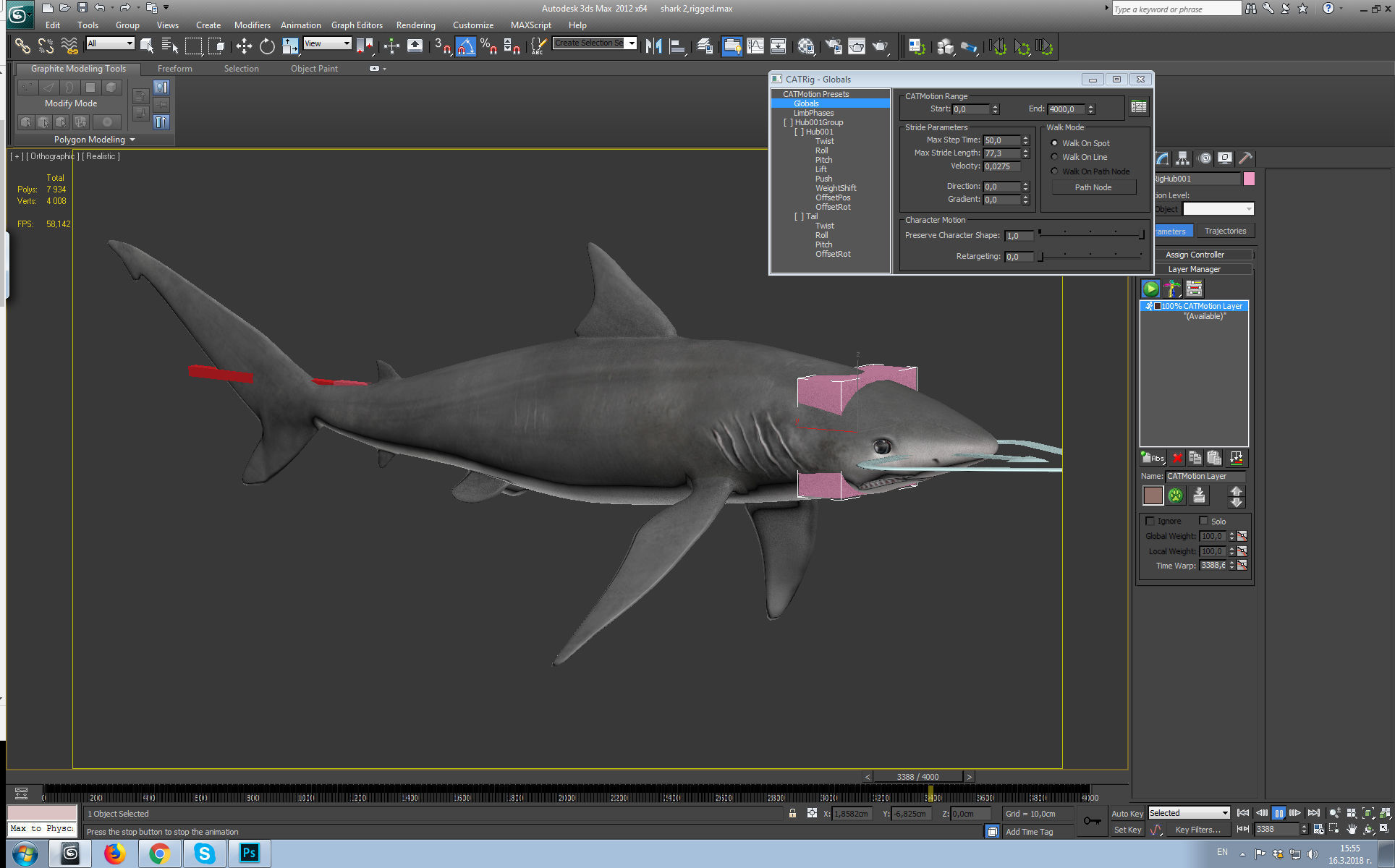Open the Animation menu

(x=300, y=25)
